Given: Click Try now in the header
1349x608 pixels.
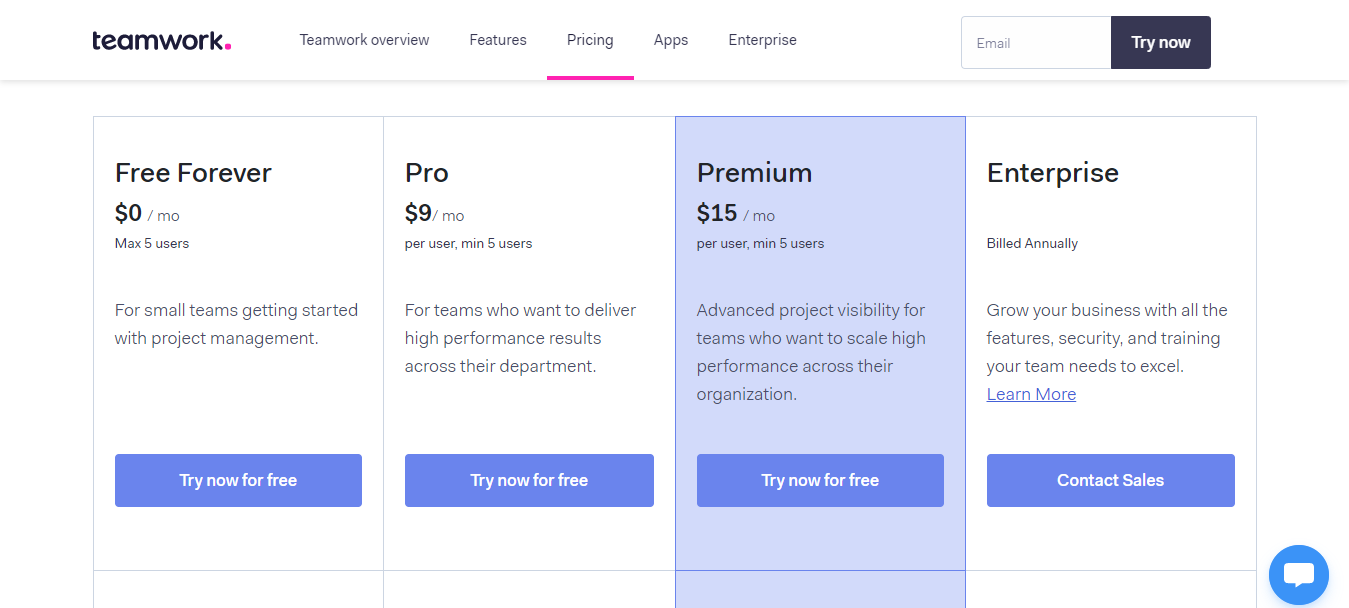Looking at the screenshot, I should click(x=1160, y=42).
